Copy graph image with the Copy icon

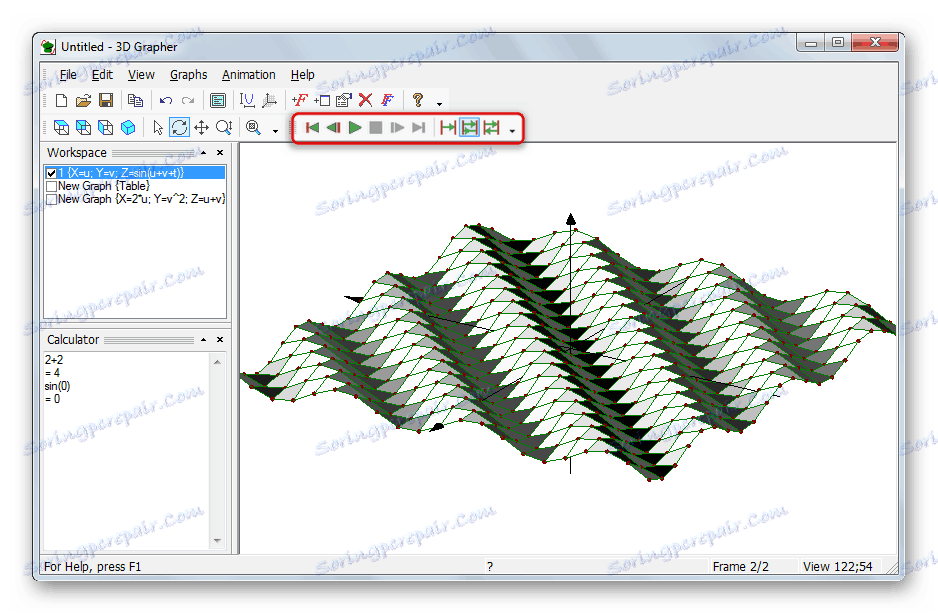click(x=135, y=101)
